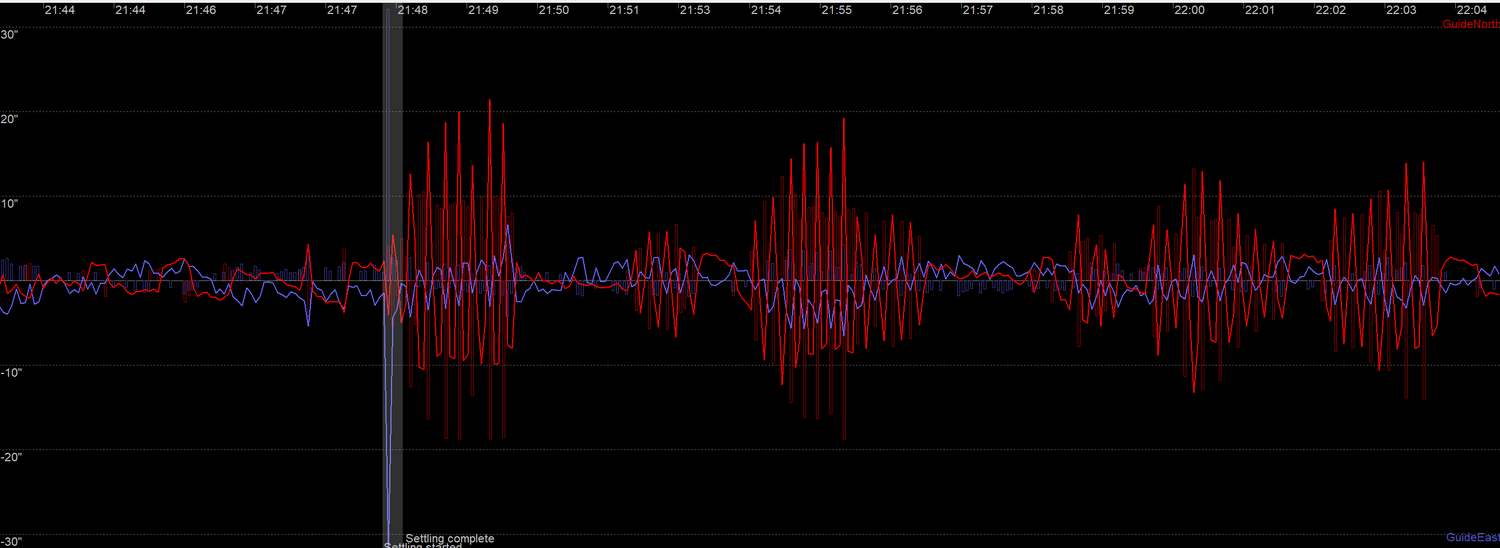
Task: Click the 21:53 time label
Action: [x=695, y=10]
